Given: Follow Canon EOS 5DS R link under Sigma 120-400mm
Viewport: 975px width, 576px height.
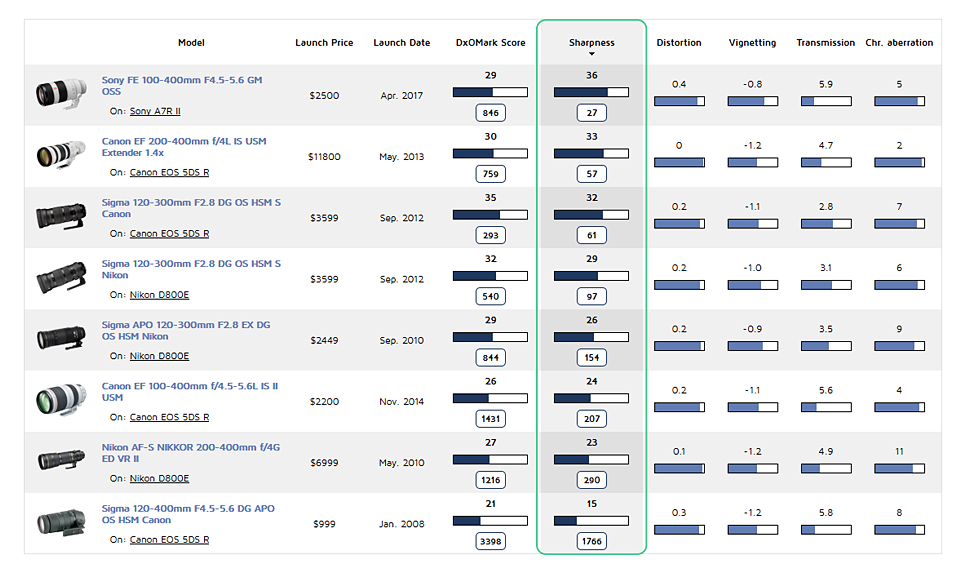Looking at the screenshot, I should 169,540.
